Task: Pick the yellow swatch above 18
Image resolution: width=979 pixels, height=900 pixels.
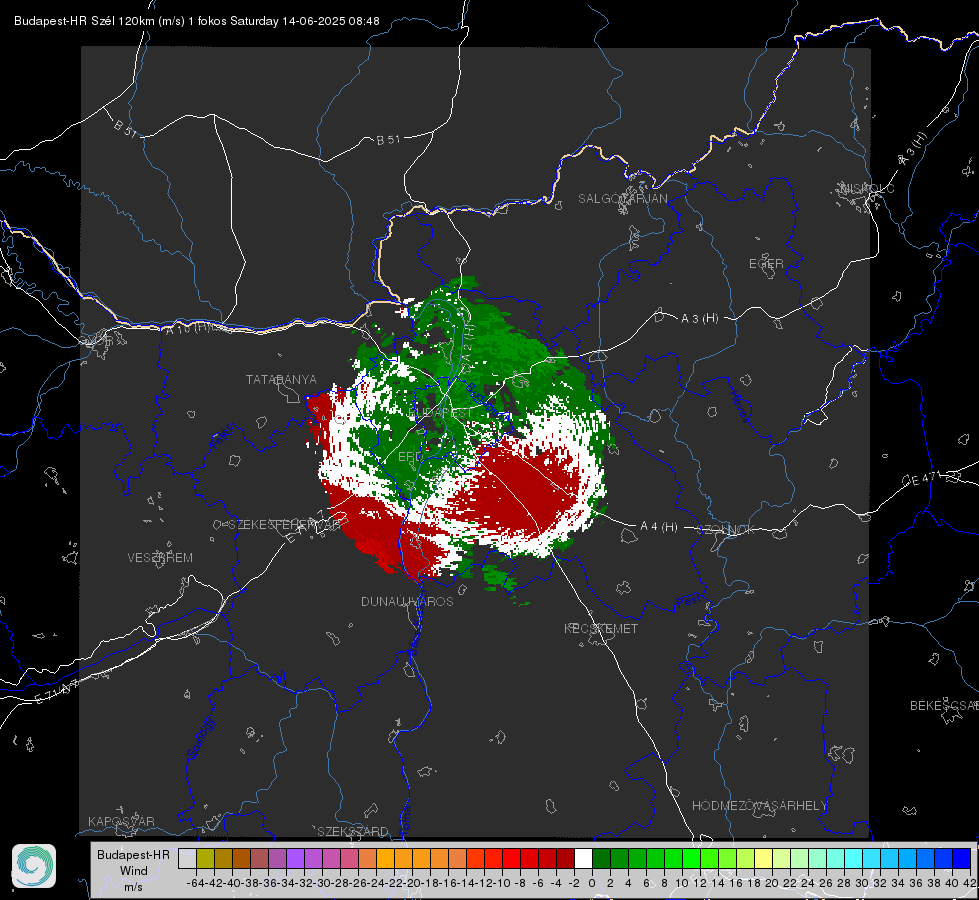Action: click(x=764, y=858)
